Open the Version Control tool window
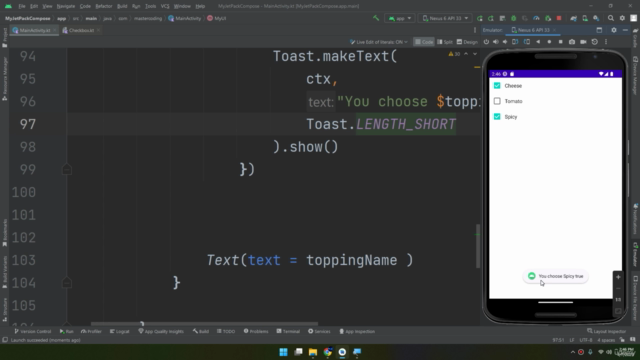640x360 pixels. (x=33, y=331)
